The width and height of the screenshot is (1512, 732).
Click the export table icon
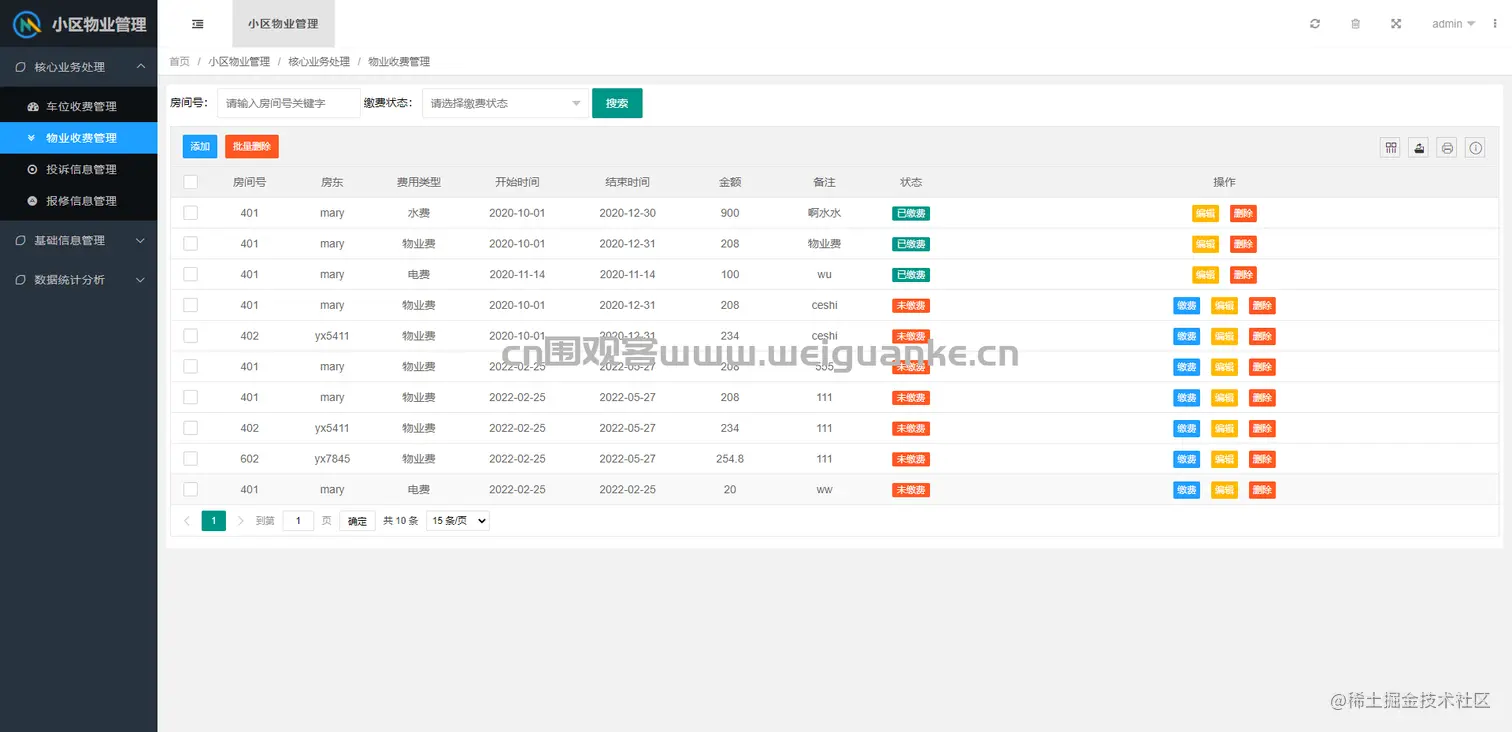pyautogui.click(x=1418, y=148)
